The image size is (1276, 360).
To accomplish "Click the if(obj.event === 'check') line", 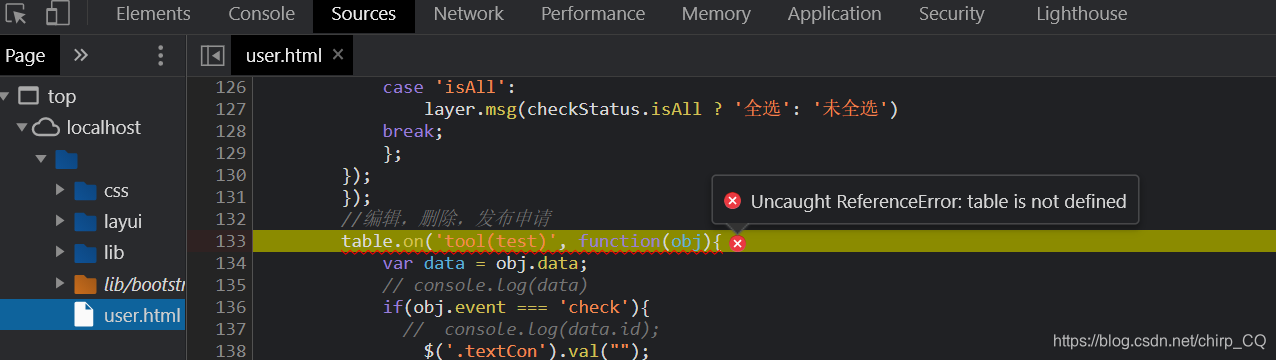I will click(x=516, y=306).
